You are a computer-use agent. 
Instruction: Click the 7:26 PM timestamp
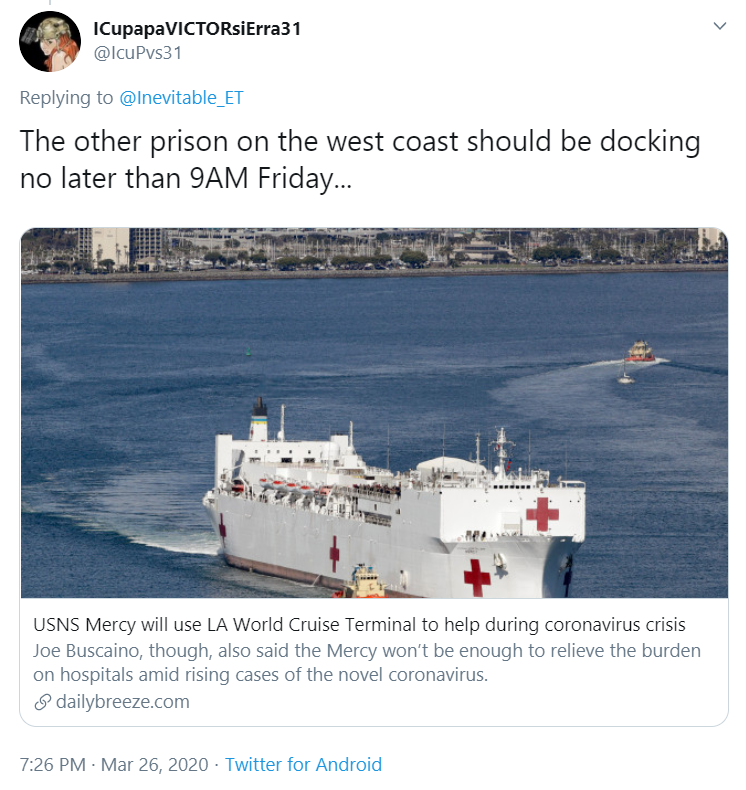point(52,765)
